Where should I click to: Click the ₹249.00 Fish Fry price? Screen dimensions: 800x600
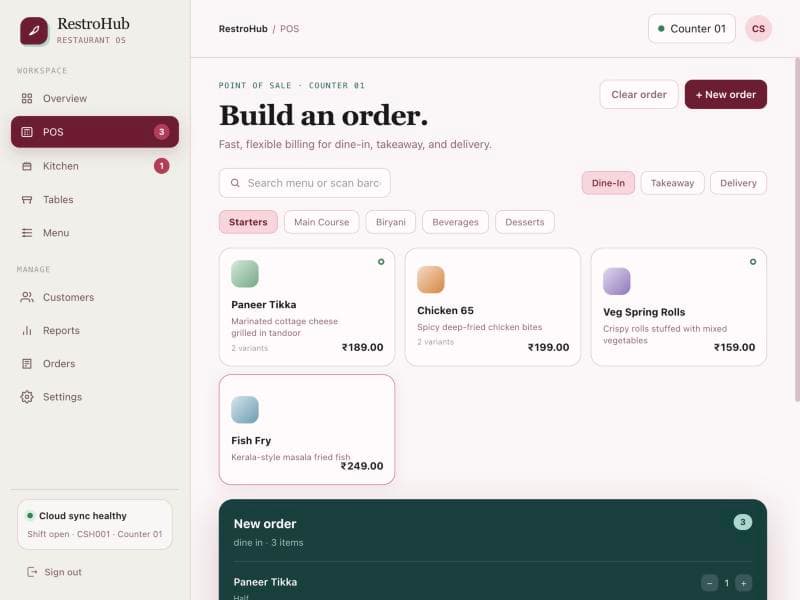(362, 466)
